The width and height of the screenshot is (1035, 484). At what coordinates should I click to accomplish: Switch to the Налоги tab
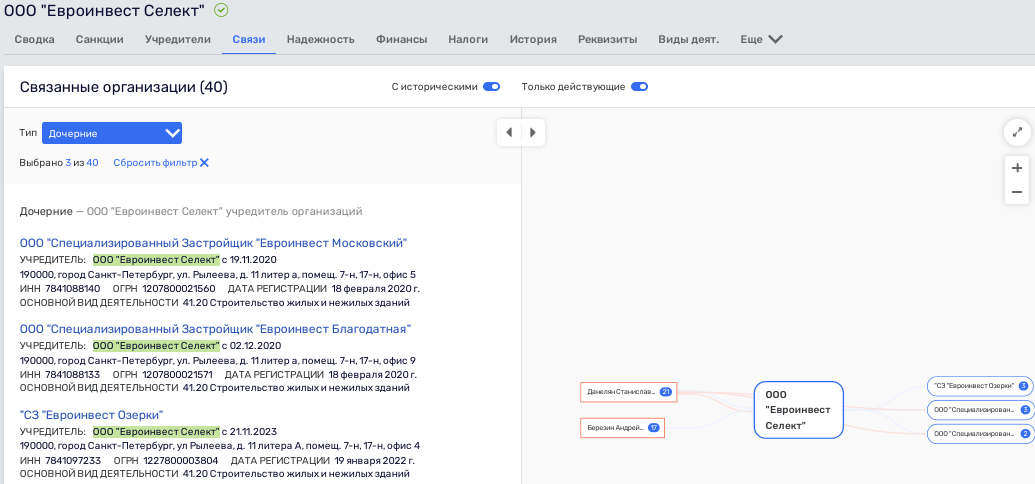coord(468,39)
